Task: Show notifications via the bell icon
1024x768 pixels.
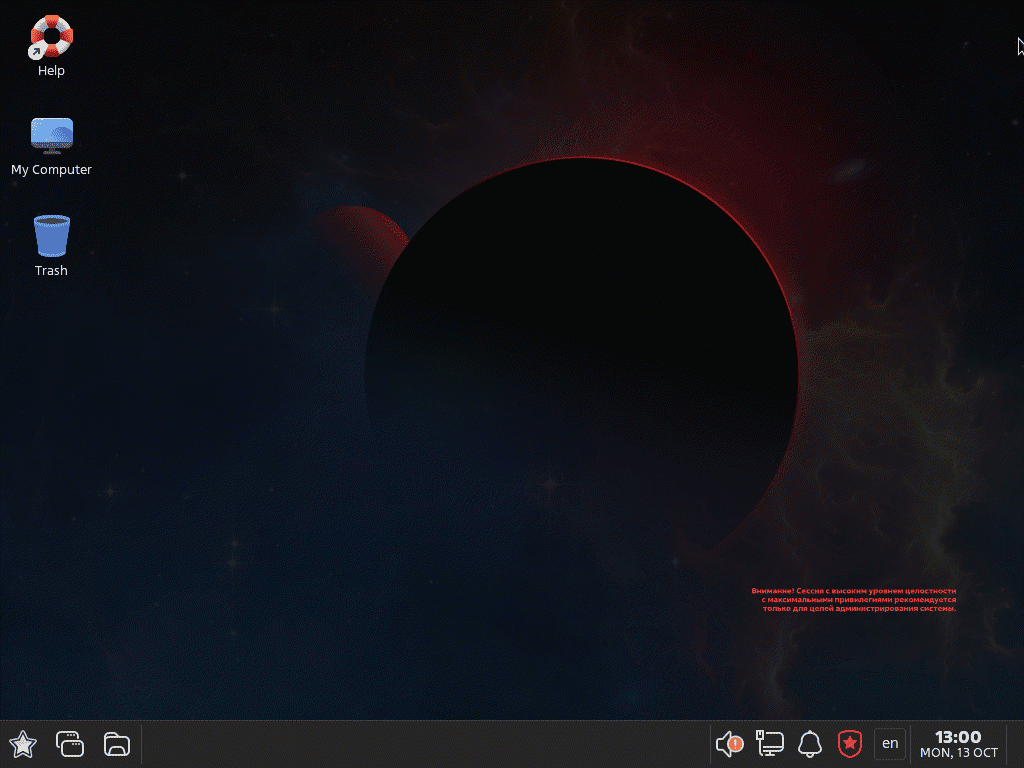Action: pyautogui.click(x=809, y=744)
